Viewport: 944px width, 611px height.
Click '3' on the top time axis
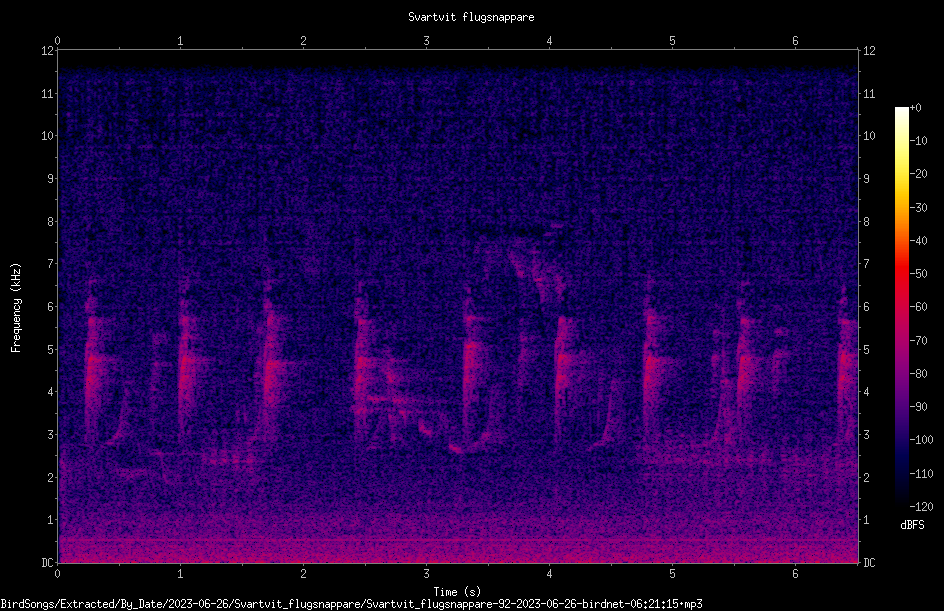(426, 41)
